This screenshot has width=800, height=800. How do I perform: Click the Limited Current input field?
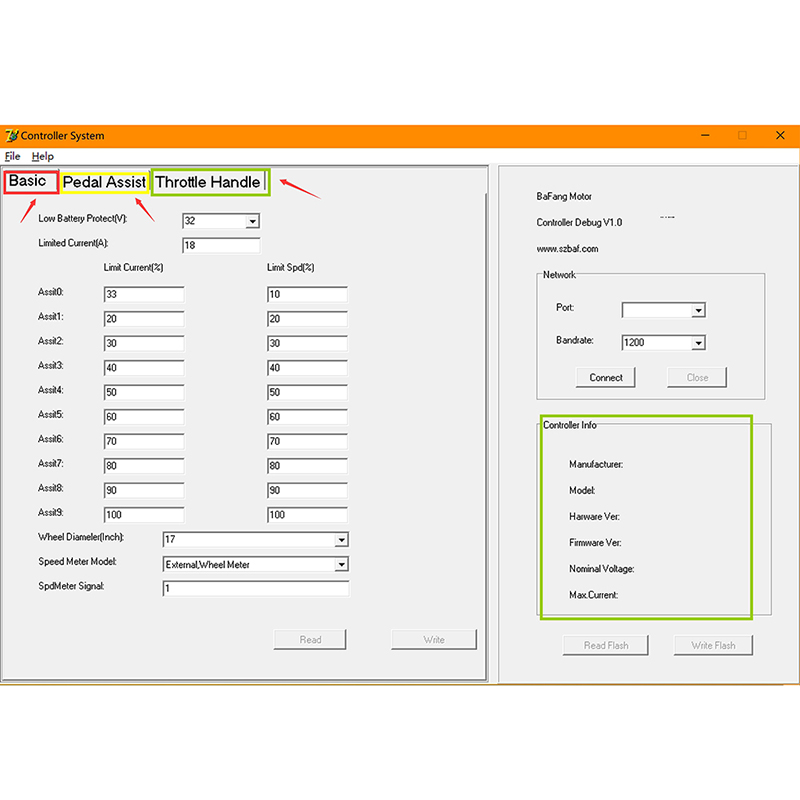221,245
